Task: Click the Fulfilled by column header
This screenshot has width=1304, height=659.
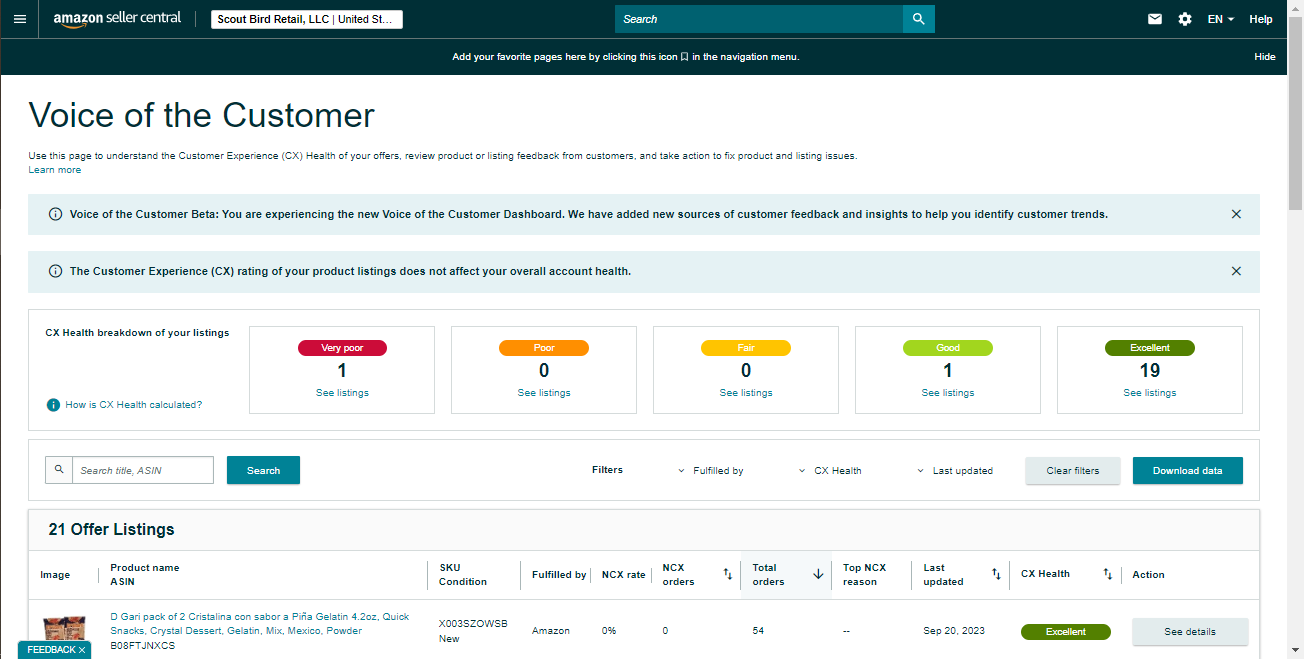Action: click(559, 575)
